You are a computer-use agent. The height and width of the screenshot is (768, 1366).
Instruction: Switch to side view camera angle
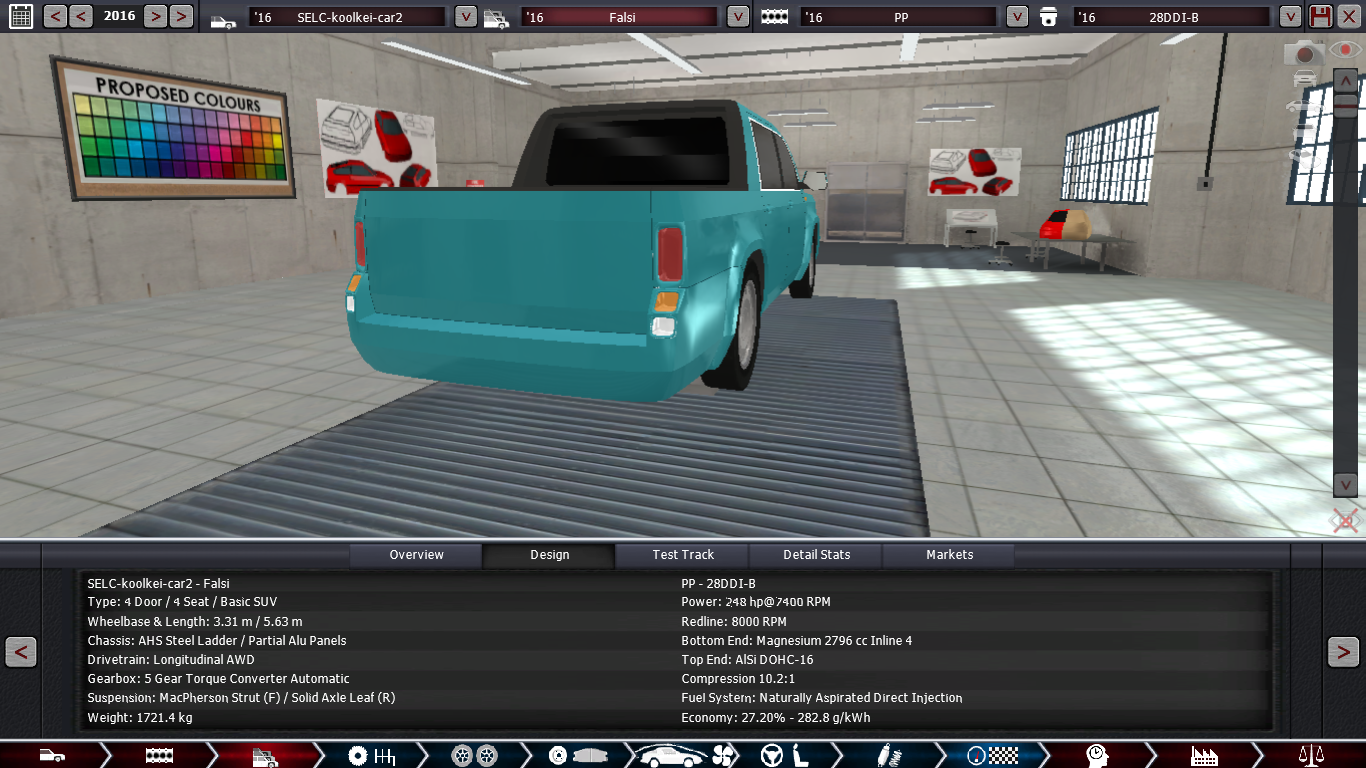pyautogui.click(x=1304, y=105)
